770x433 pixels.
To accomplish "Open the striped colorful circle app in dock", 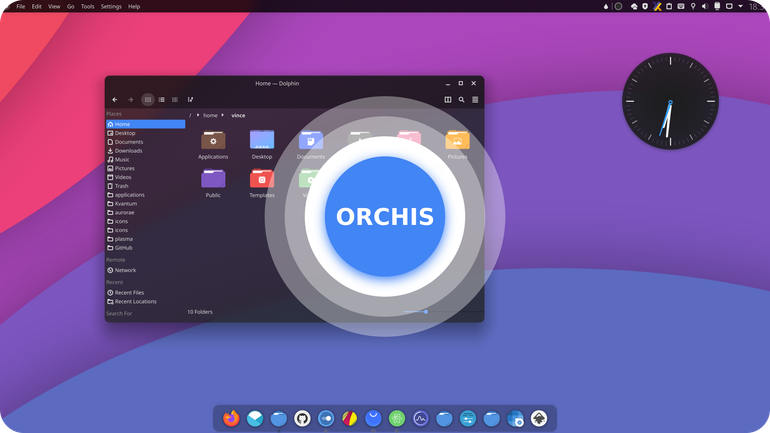I will (350, 418).
